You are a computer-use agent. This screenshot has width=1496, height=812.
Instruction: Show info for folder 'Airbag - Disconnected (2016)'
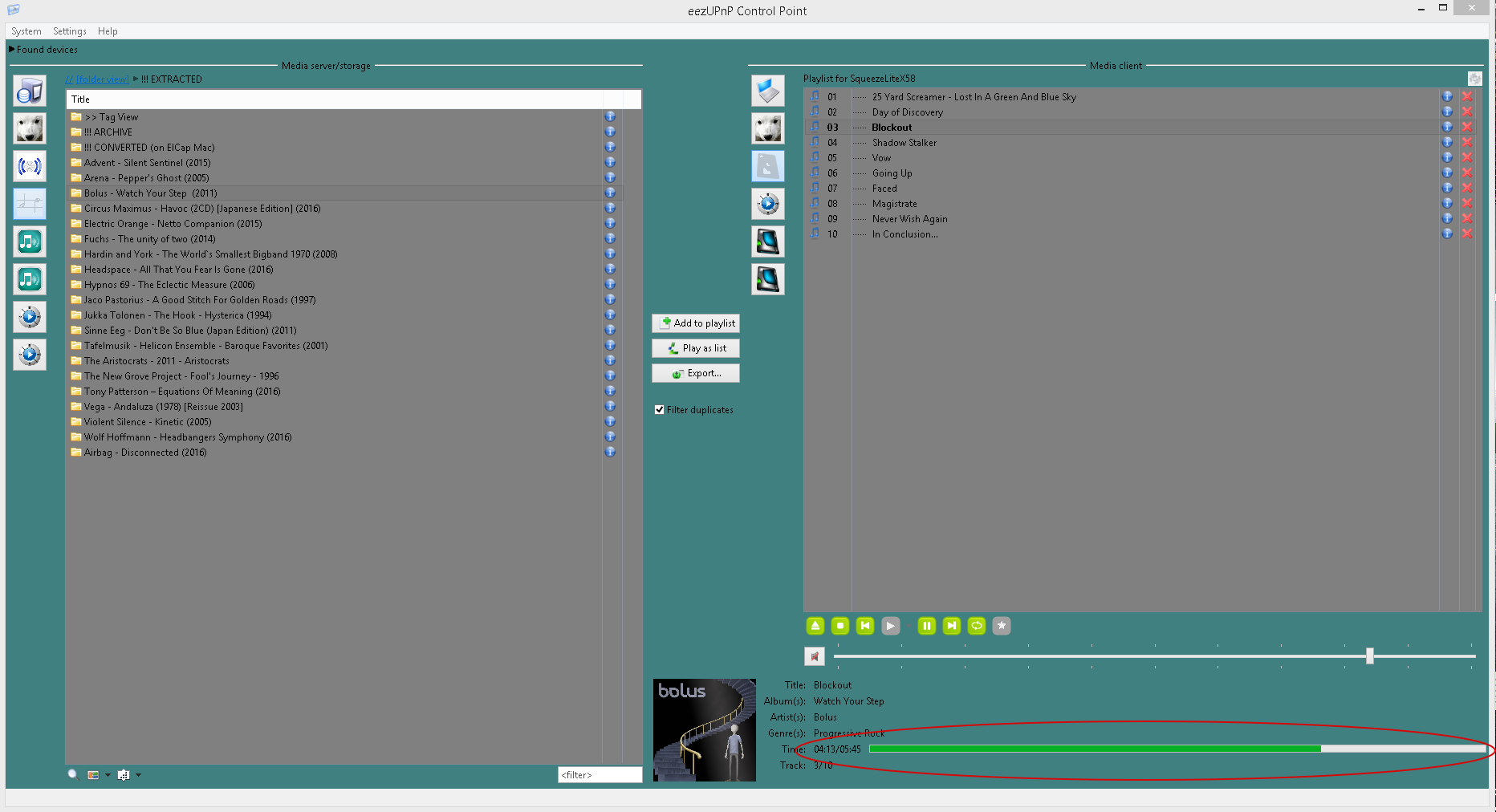(x=610, y=452)
